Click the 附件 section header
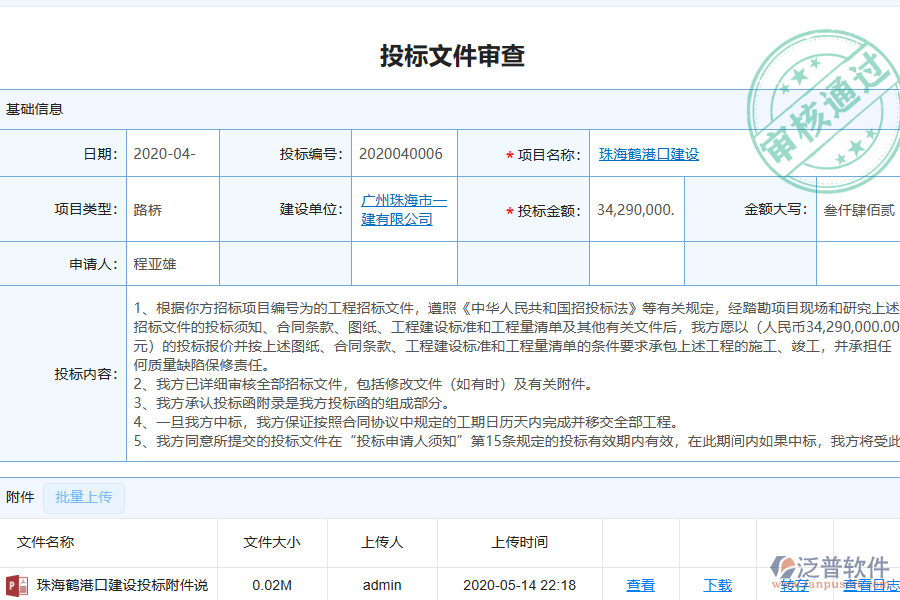Viewport: 900px width, 600px height. [22, 498]
